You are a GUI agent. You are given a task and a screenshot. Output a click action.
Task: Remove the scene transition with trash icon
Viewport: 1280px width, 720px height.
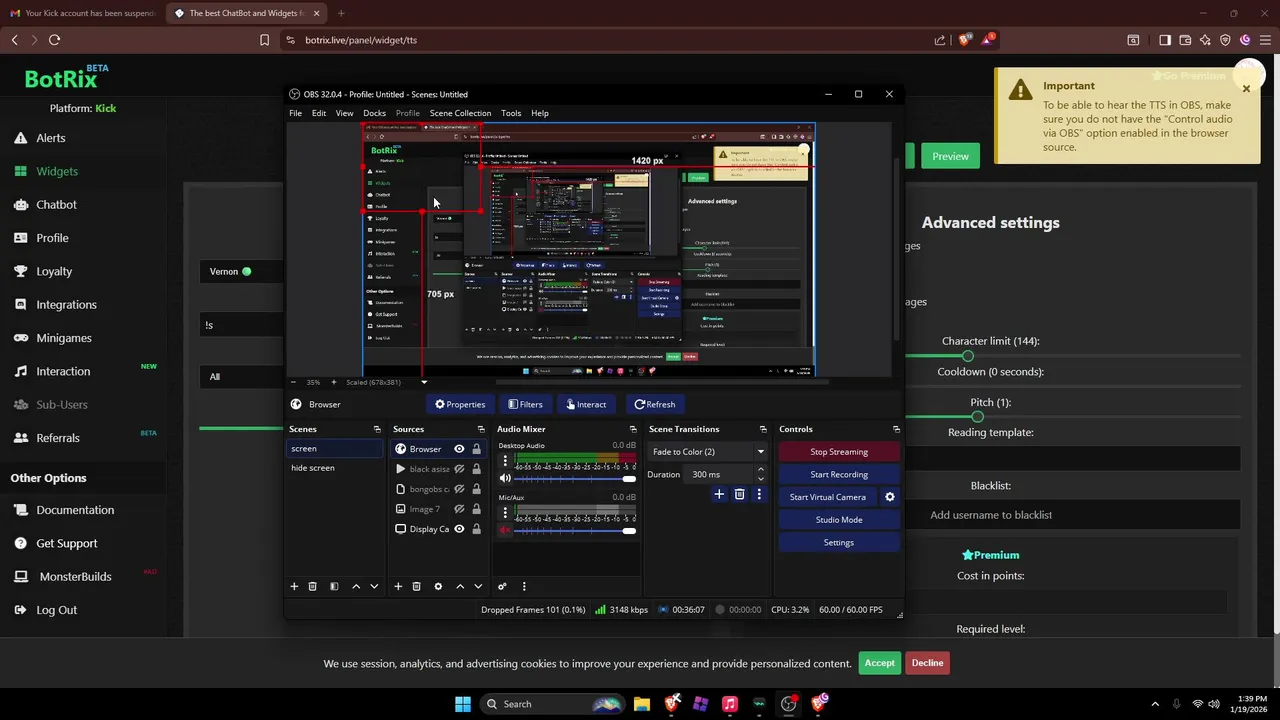tap(739, 494)
